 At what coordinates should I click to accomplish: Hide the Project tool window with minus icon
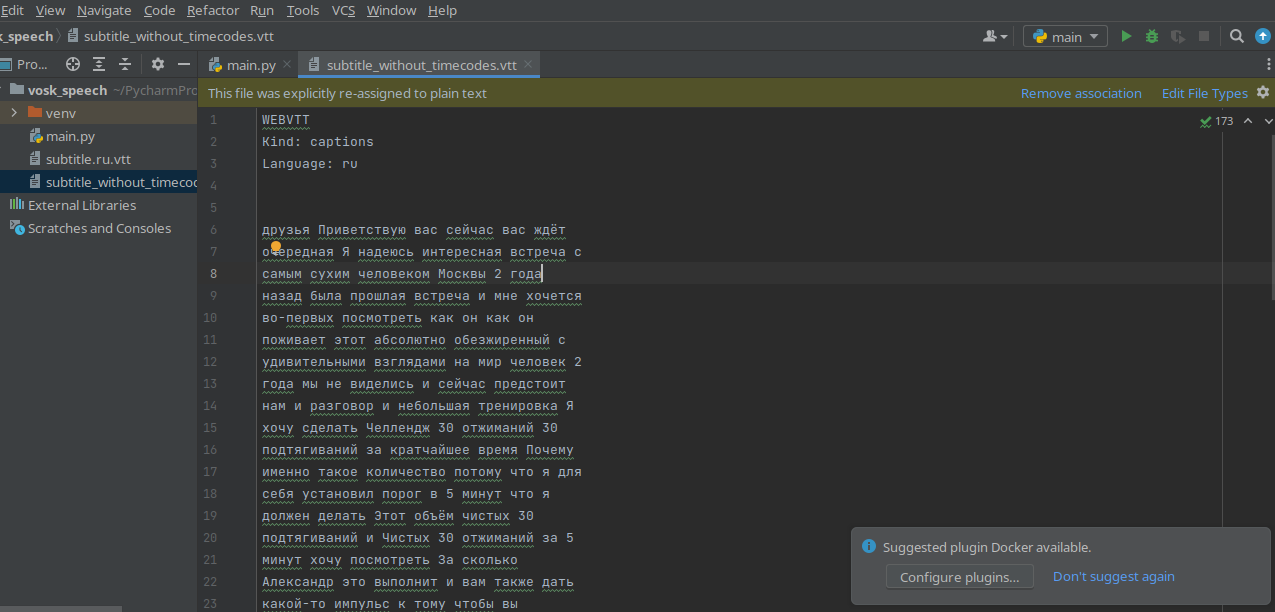coord(184,64)
